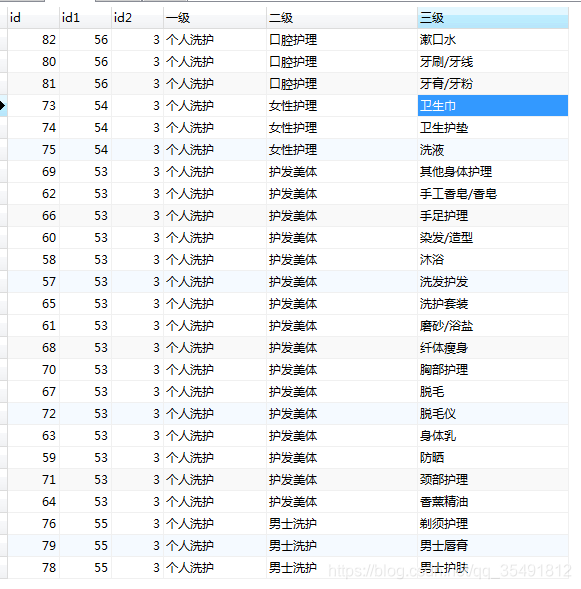Viewport: 581px width, 589px height.
Task: Click 女性护理 in the row with id 74
Action: 342,128
